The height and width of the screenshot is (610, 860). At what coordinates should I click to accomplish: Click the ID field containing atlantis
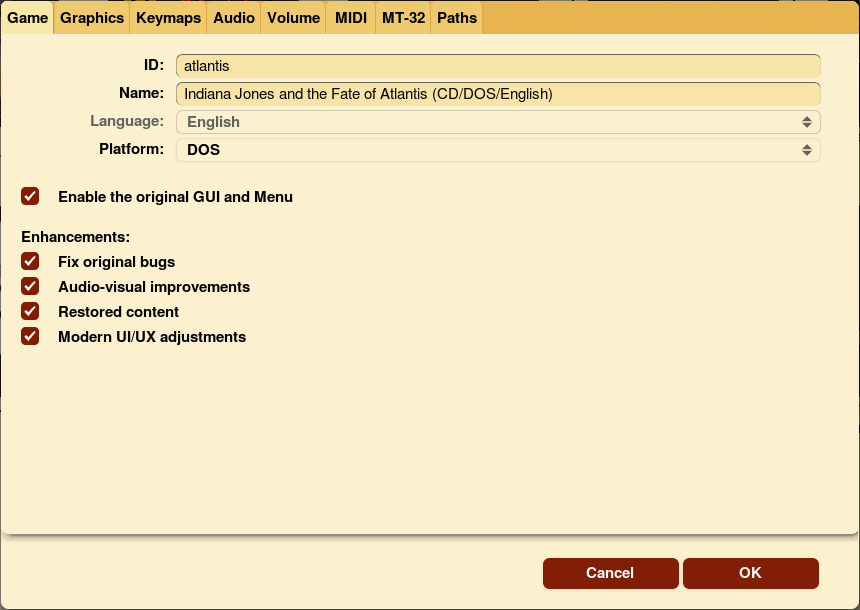[x=498, y=66]
